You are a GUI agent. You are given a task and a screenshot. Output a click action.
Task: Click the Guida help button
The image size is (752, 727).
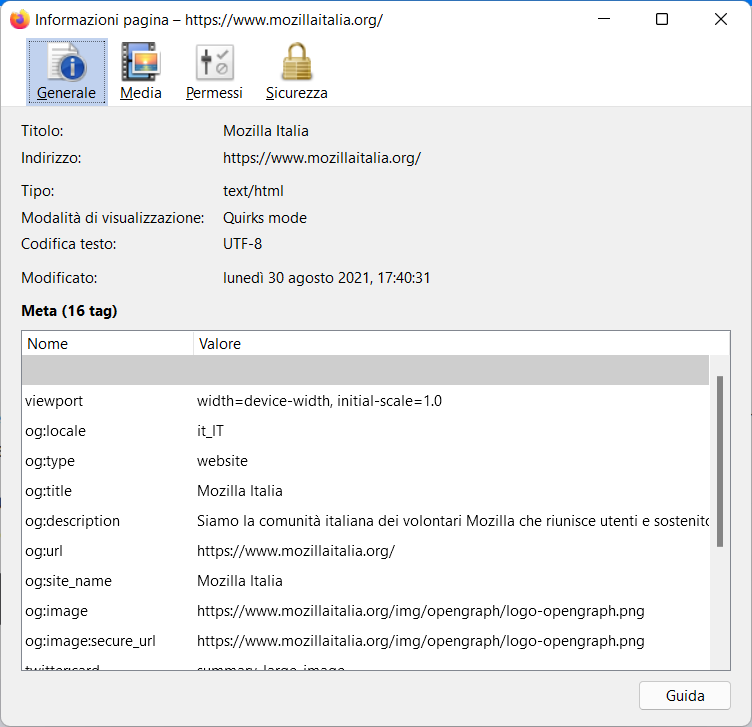point(684,695)
